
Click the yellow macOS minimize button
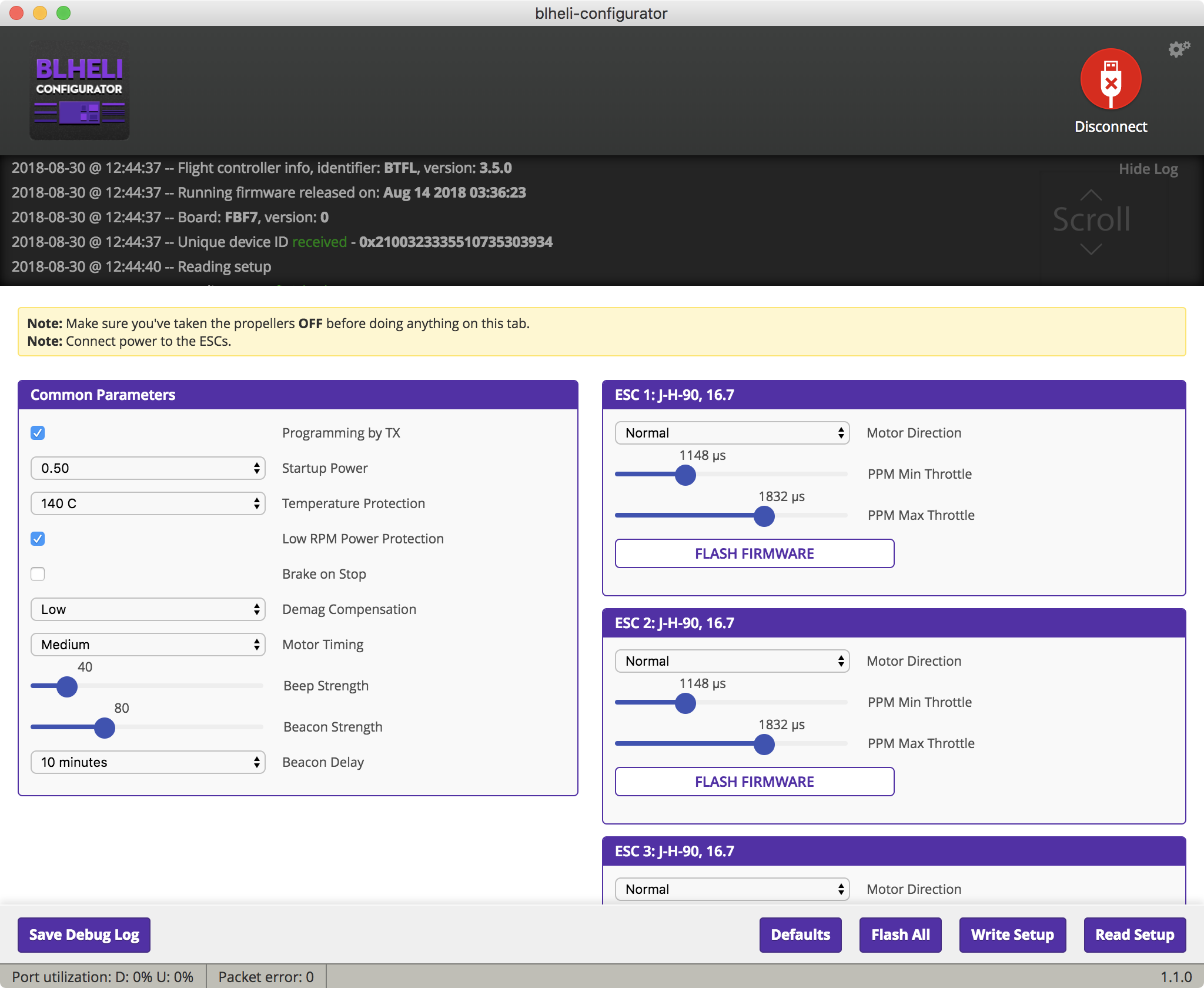pyautogui.click(x=40, y=13)
